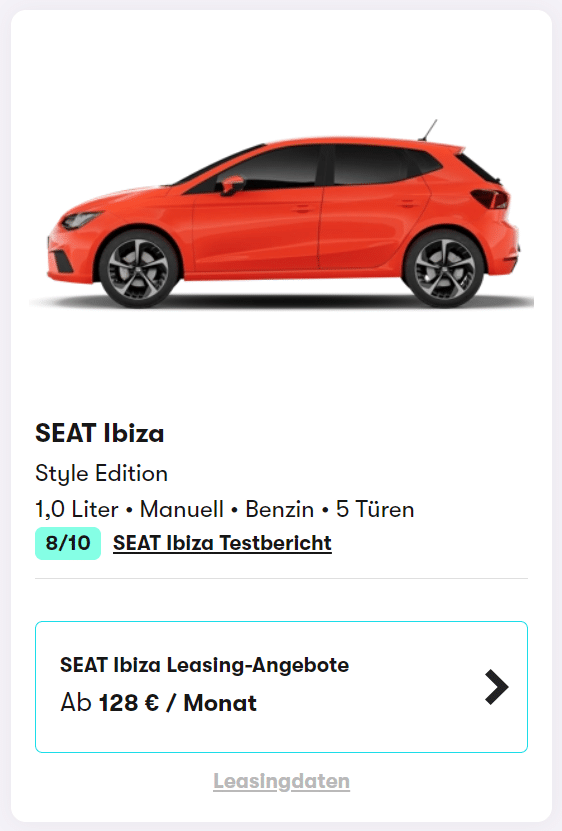This screenshot has width=562, height=831.
Task: Click the right chevron arrow in leasing box
Action: 497,687
